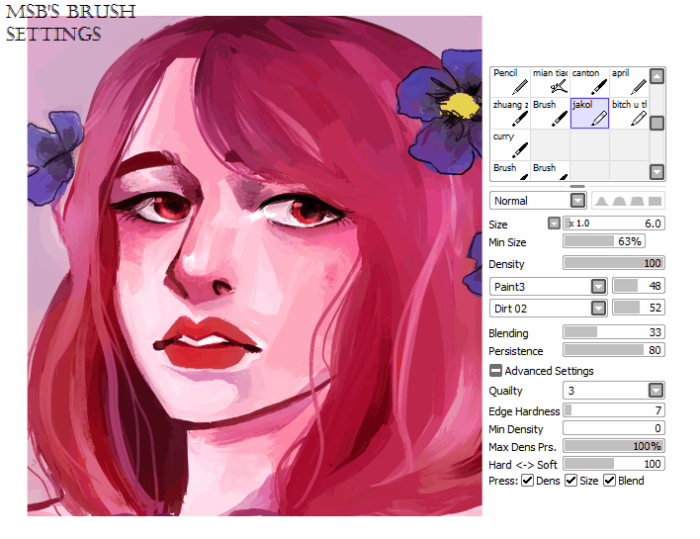Adjust the Paint3 intensity slider at 48
The image size is (700, 539).
tap(639, 286)
